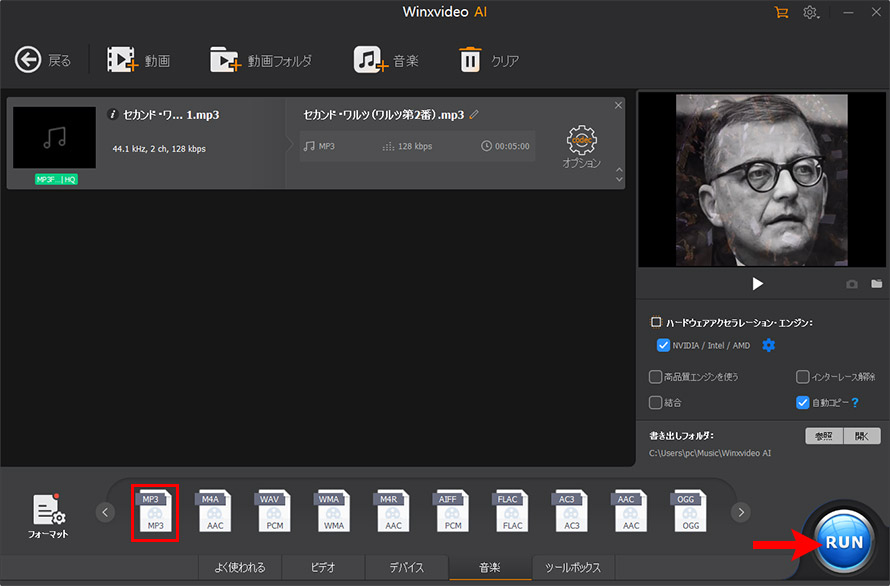Add music with the 音楽 icon
The width and height of the screenshot is (890, 586).
(371, 59)
